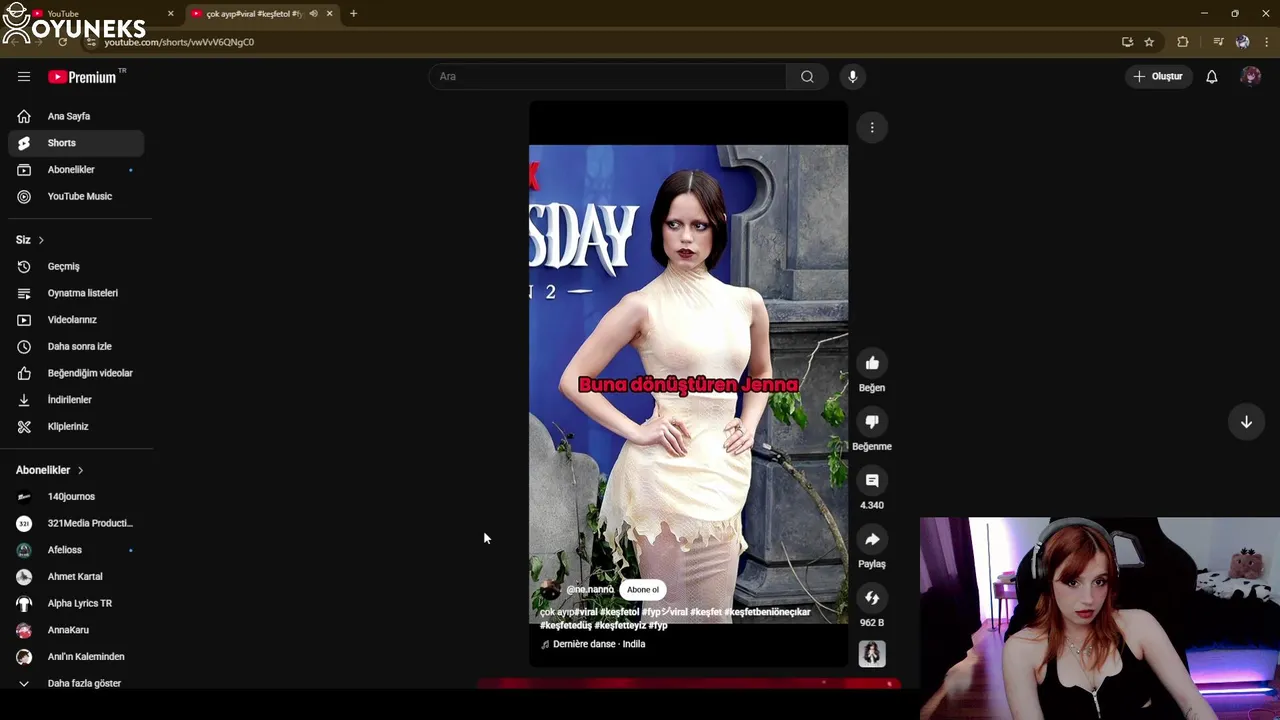1280x720 pixels.
Task: Open the comments showing 4.340
Action: [872, 481]
